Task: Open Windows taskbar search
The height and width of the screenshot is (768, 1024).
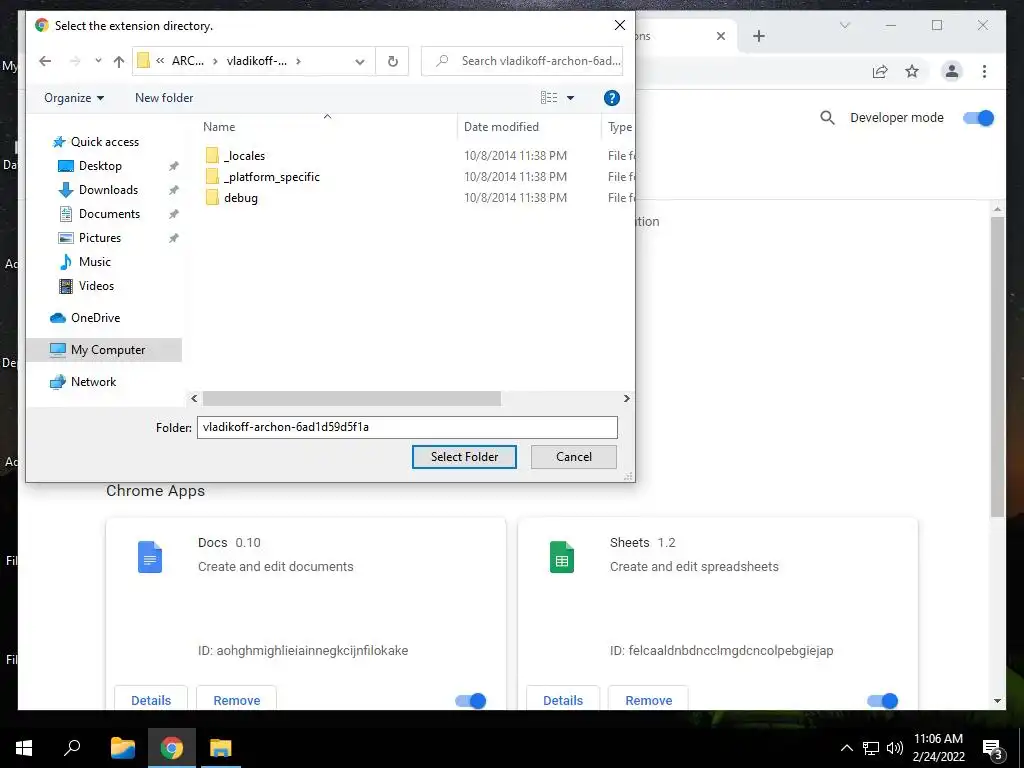Action: pyautogui.click(x=72, y=748)
